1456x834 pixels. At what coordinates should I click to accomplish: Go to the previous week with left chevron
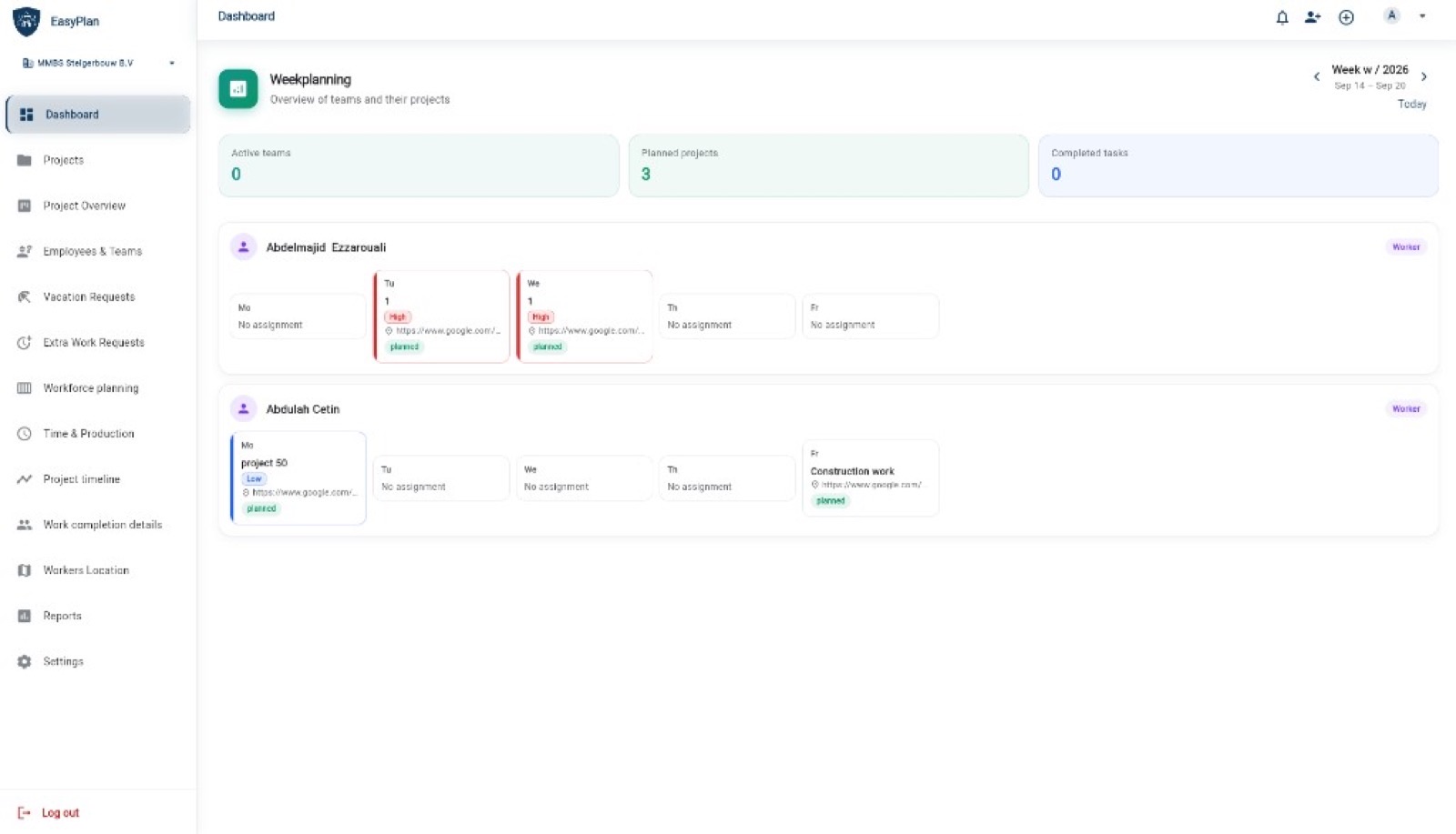1316,76
